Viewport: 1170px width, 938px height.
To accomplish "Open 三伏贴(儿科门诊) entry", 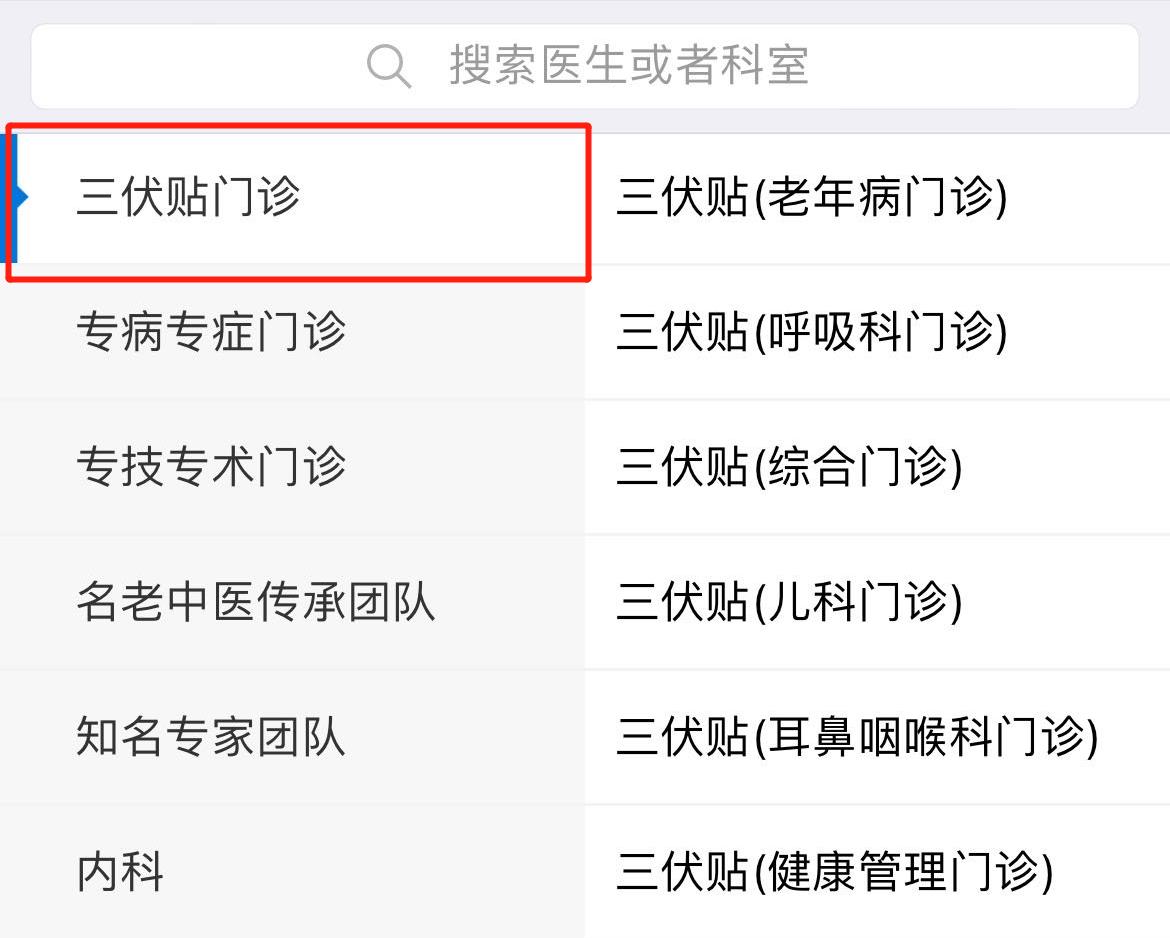I will [789, 602].
